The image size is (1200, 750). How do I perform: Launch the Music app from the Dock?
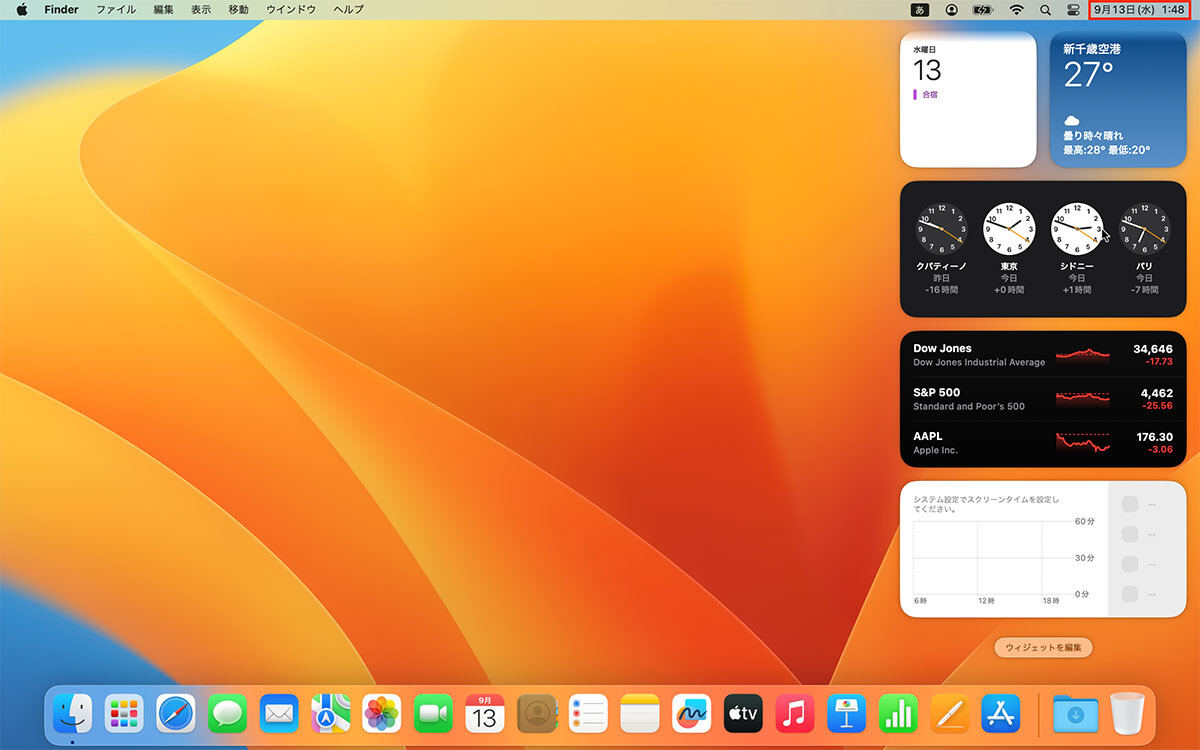(795, 714)
